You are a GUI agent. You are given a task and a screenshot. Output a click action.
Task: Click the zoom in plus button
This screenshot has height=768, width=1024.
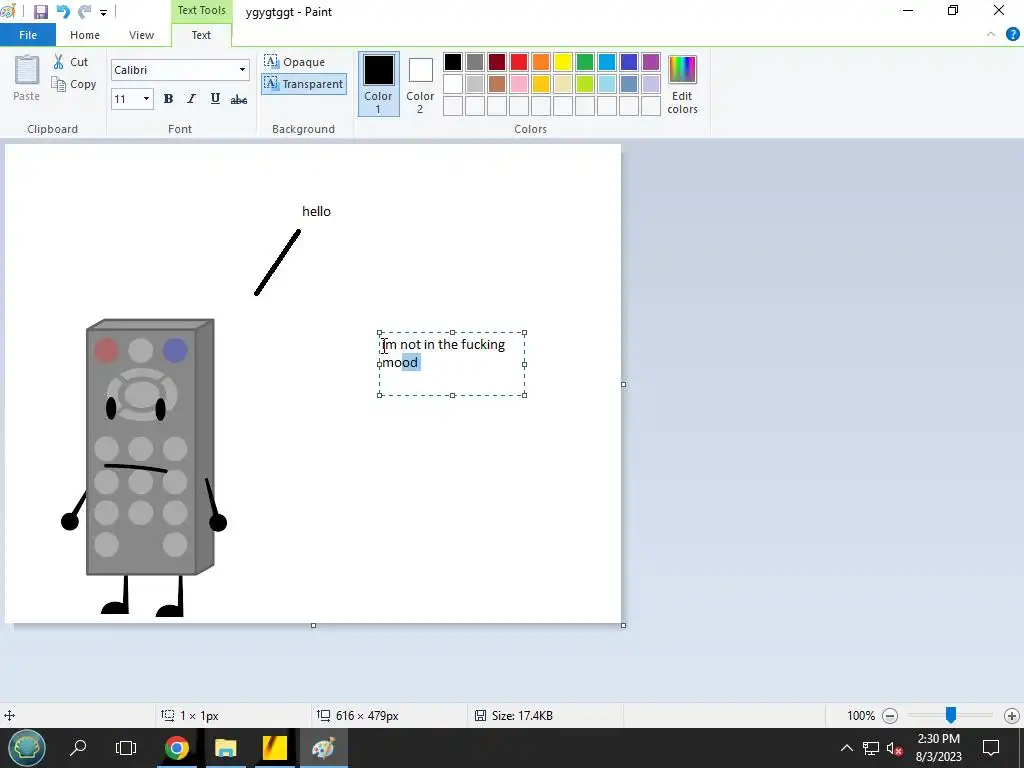point(1012,716)
